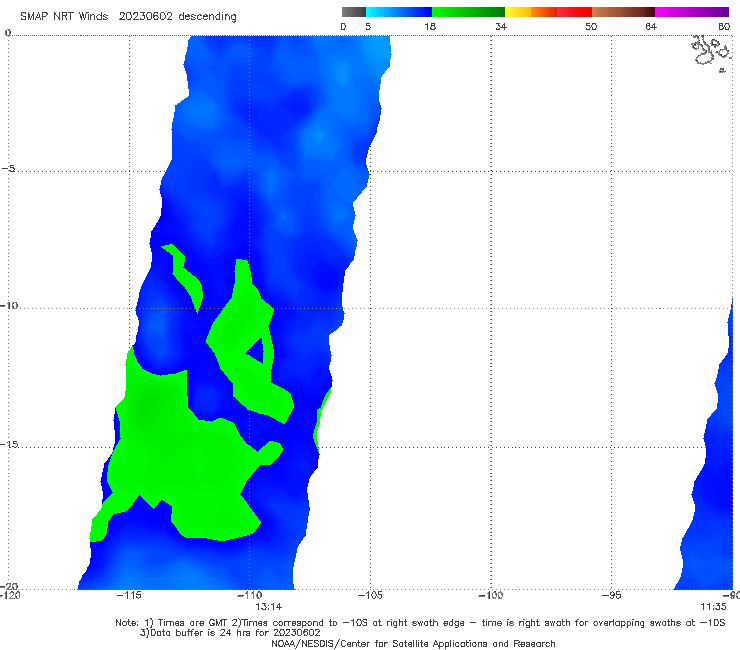Click longitude label '-110'

[249, 595]
